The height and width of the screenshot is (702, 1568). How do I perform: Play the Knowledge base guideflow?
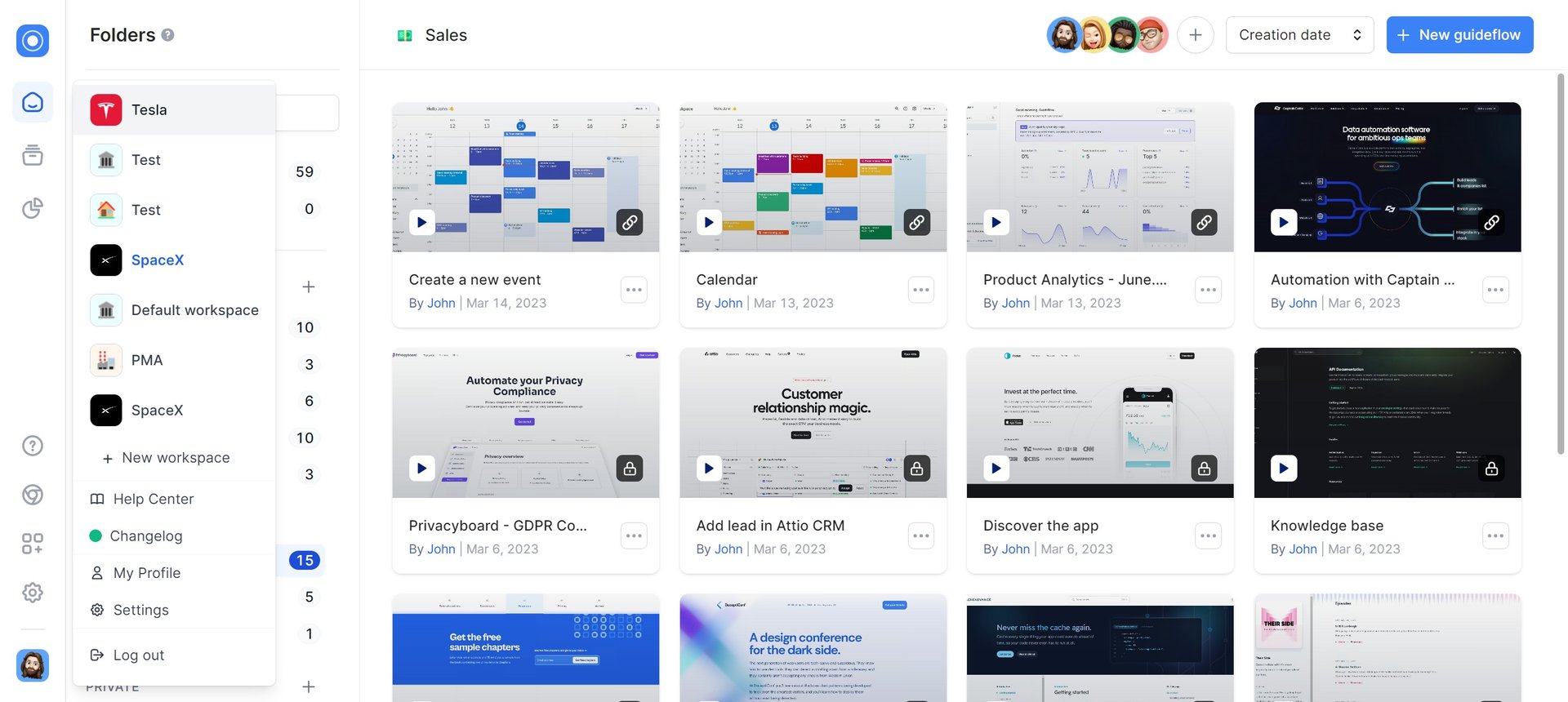[x=1284, y=469]
